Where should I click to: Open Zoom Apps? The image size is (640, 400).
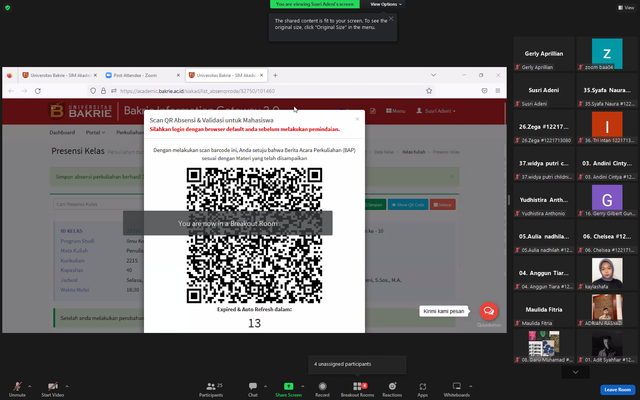click(422, 389)
